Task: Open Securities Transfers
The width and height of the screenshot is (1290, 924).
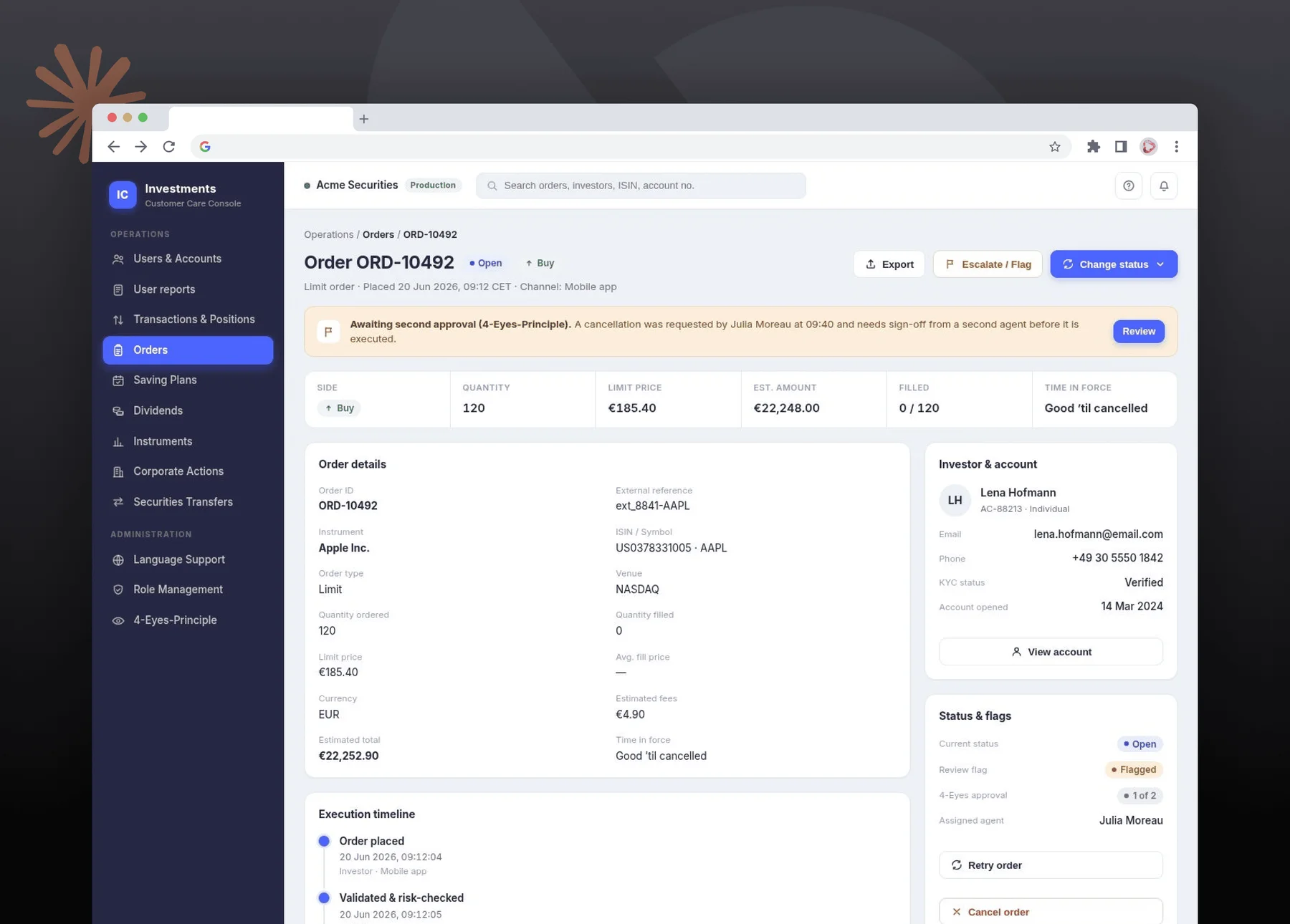Action: click(x=188, y=502)
